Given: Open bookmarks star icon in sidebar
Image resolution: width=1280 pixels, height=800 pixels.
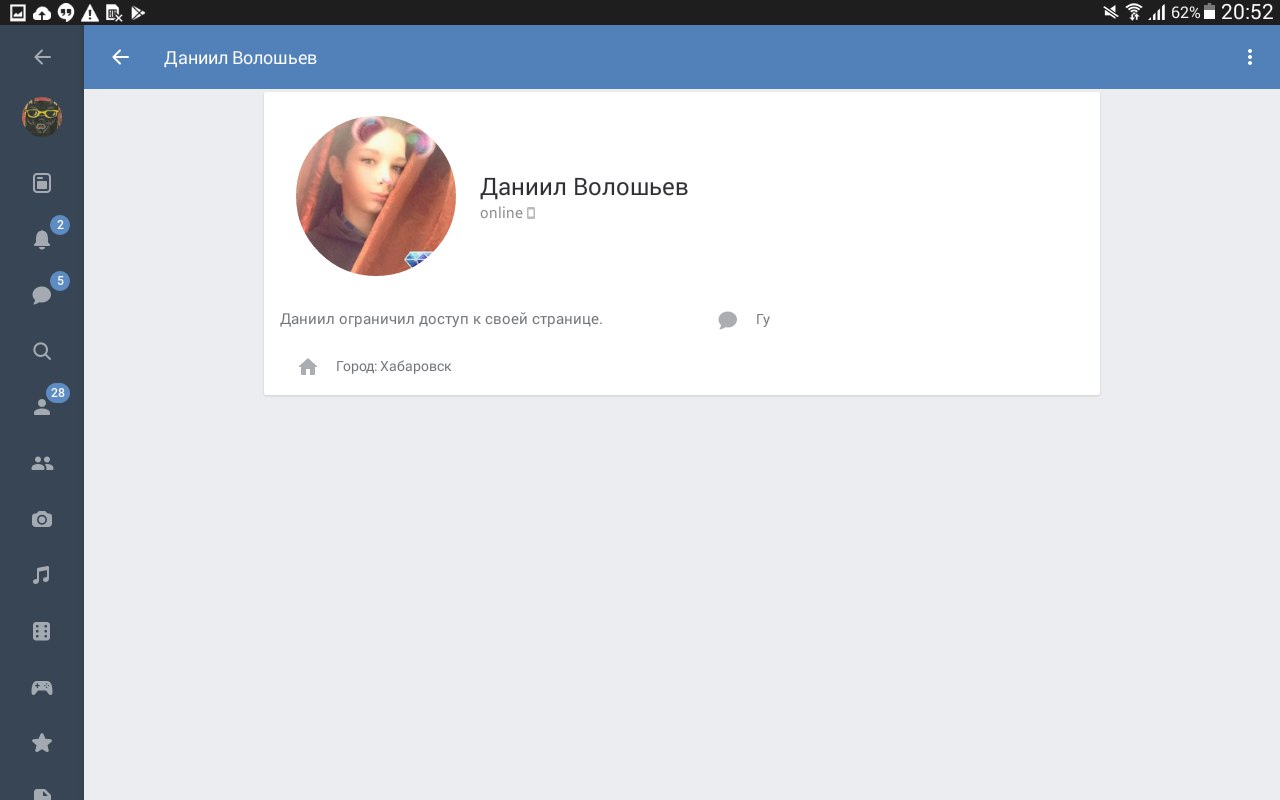Looking at the screenshot, I should (42, 743).
